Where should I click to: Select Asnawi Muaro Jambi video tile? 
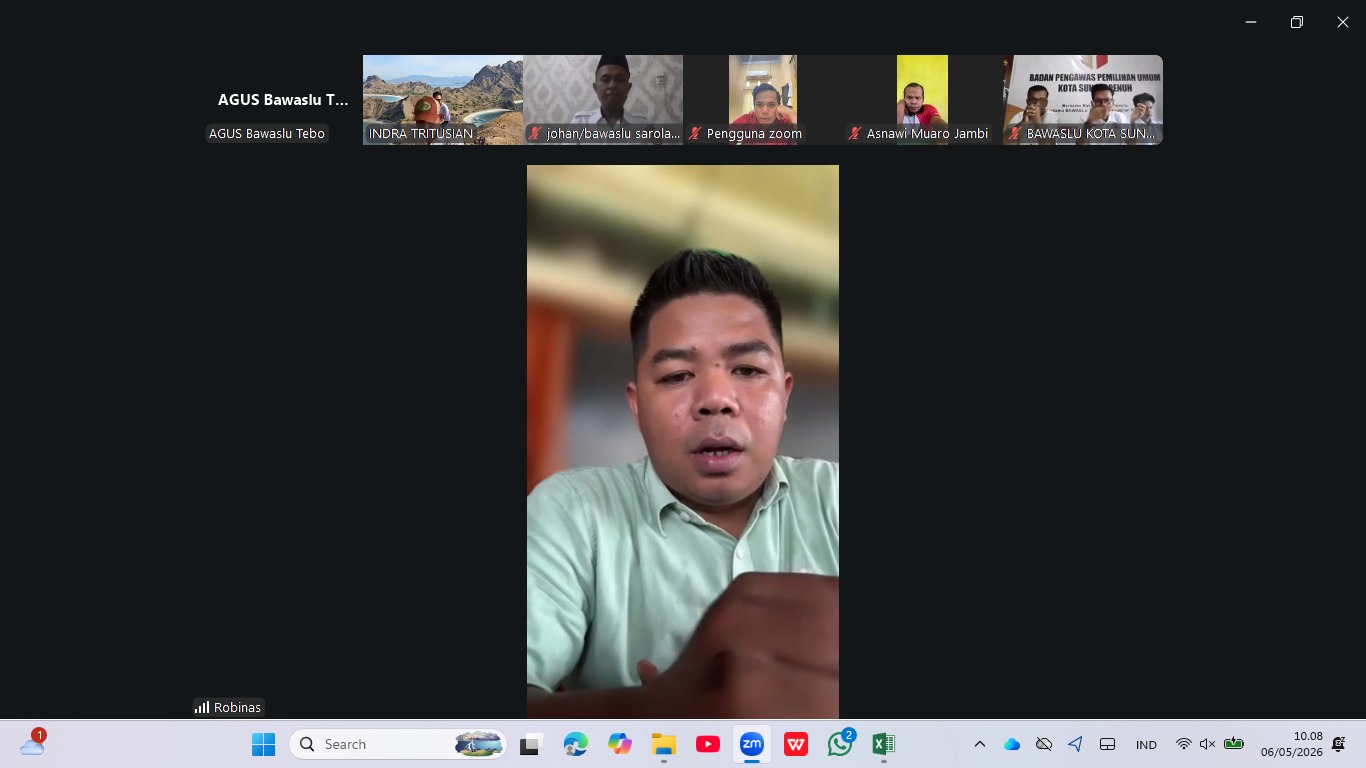click(x=923, y=100)
